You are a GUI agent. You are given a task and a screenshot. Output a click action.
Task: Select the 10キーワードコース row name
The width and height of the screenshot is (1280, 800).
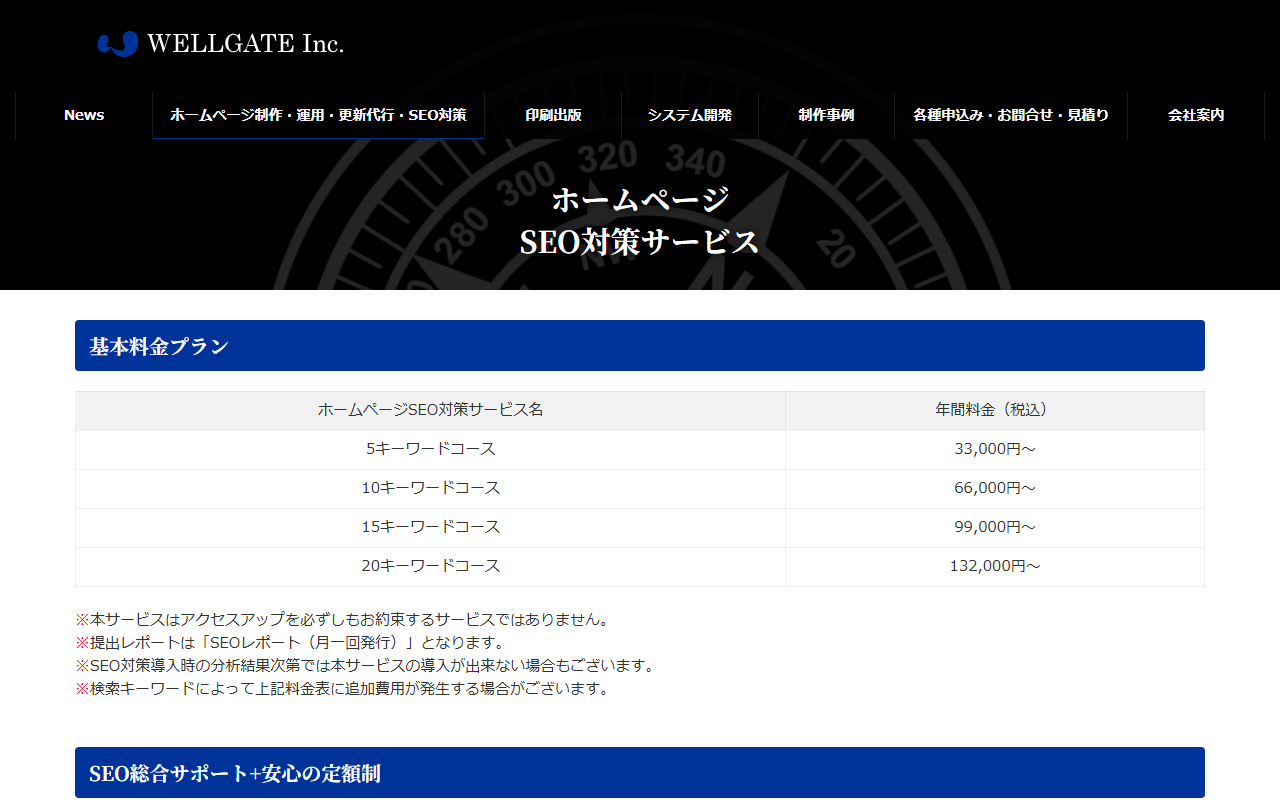coord(430,488)
